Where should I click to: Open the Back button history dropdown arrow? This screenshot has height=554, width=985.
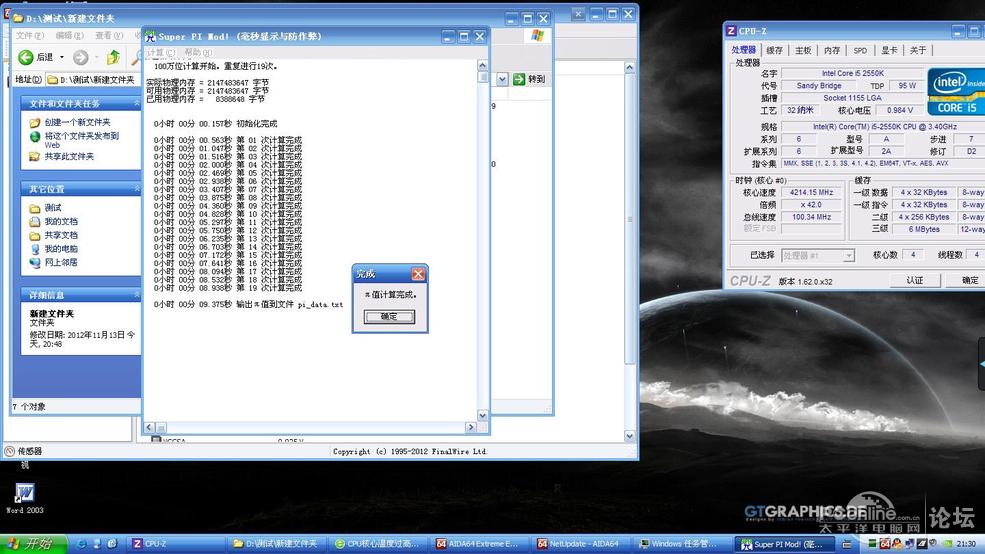coord(62,58)
